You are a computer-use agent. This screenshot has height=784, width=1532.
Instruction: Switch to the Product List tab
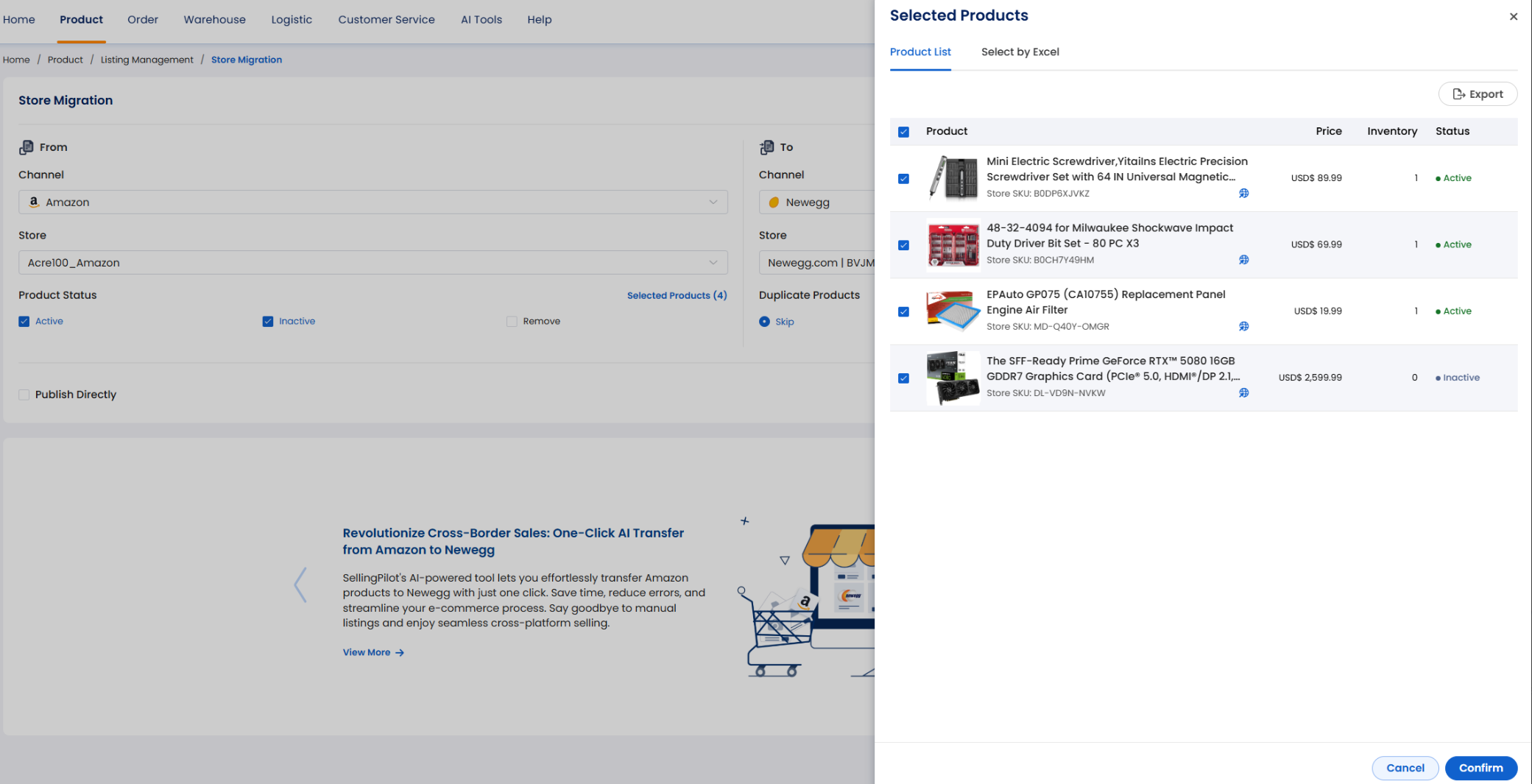[920, 52]
